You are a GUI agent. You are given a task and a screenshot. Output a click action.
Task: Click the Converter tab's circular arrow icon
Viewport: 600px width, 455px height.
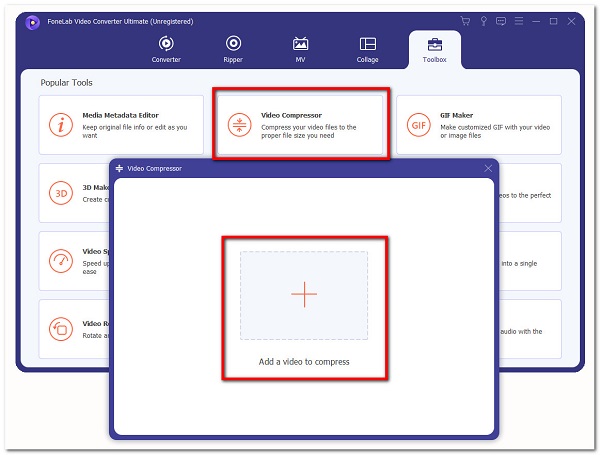coord(166,43)
